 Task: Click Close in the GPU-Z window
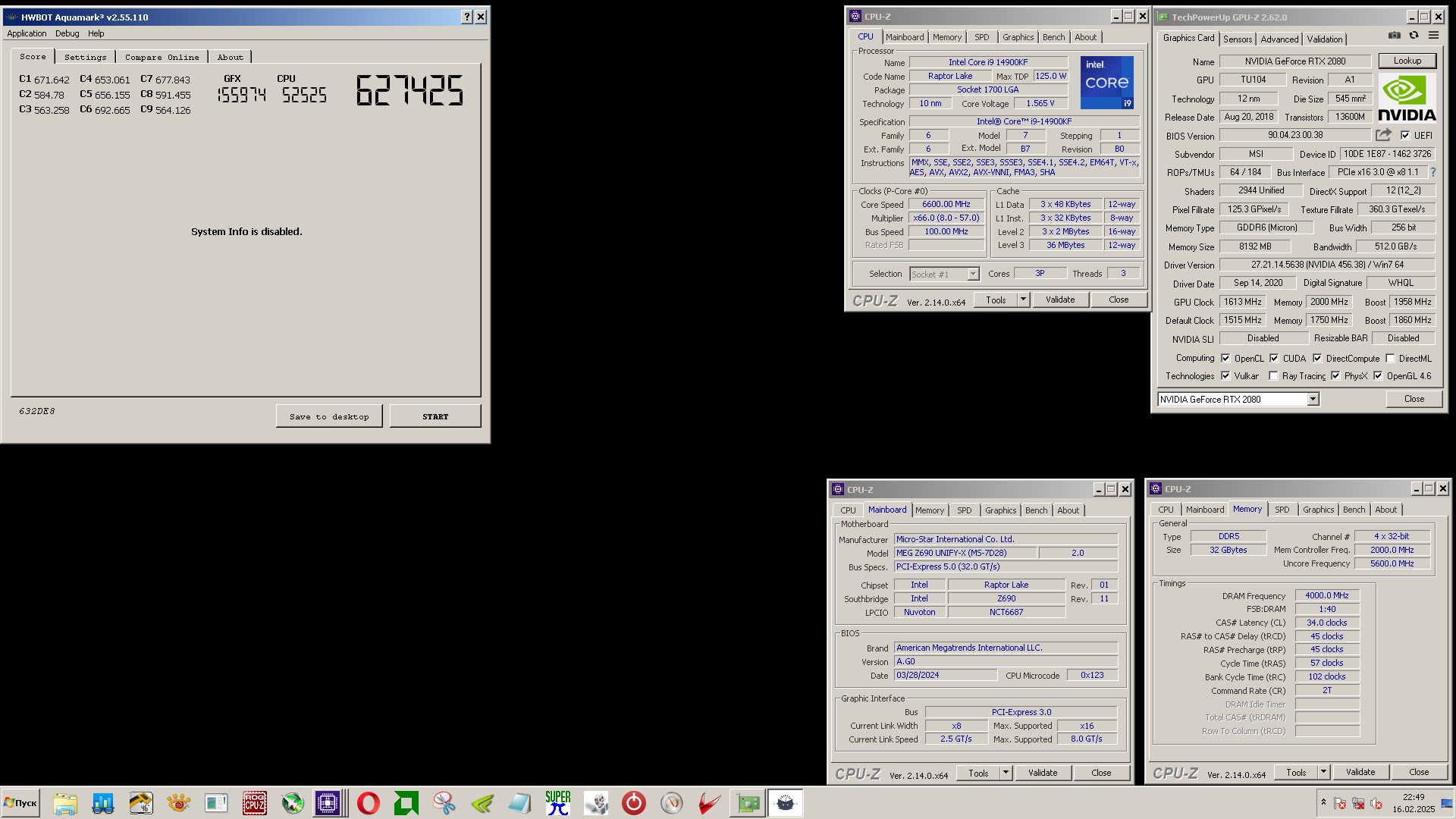click(1414, 399)
